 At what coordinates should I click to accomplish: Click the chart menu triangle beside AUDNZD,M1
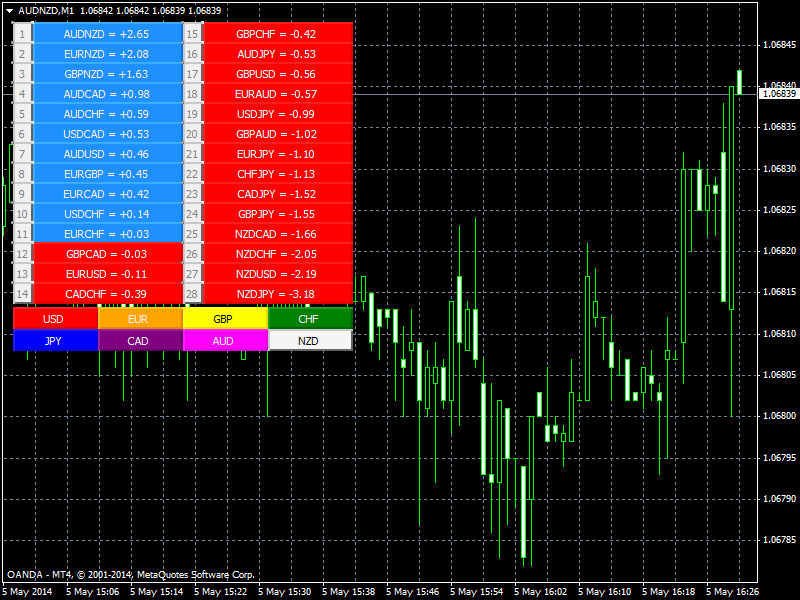9,10
